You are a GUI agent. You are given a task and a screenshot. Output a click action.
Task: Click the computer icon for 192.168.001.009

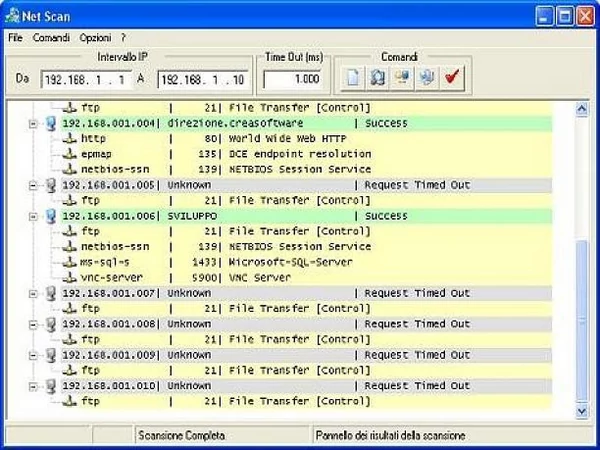tap(51, 355)
